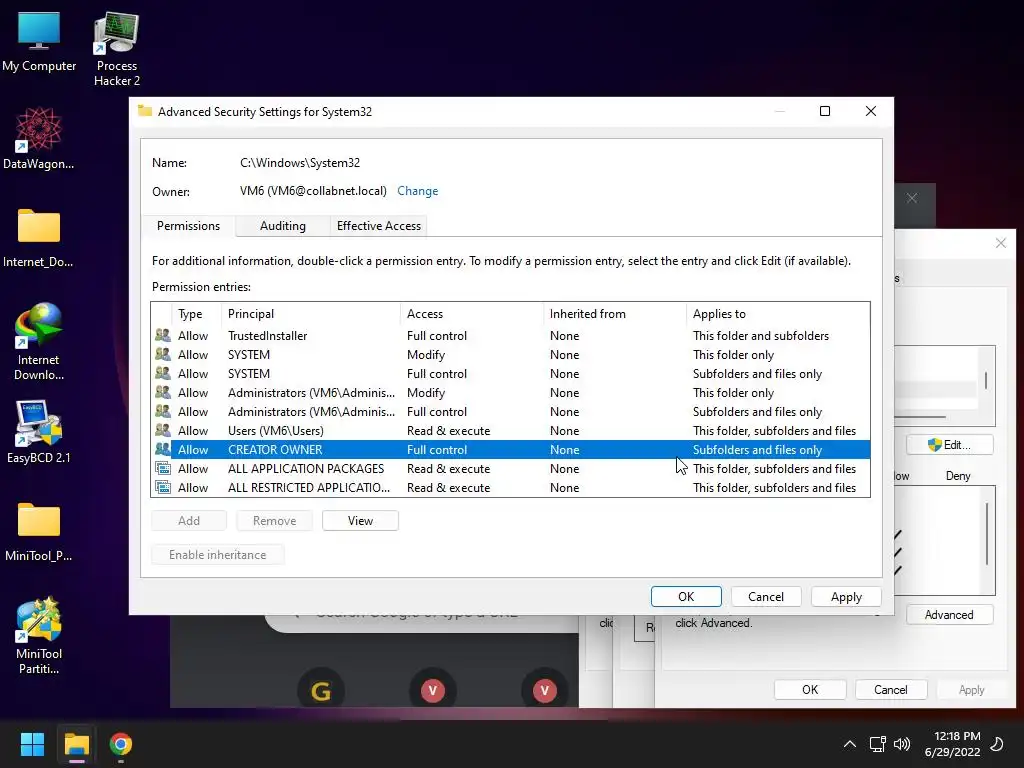Show hidden system tray icons

click(850, 744)
